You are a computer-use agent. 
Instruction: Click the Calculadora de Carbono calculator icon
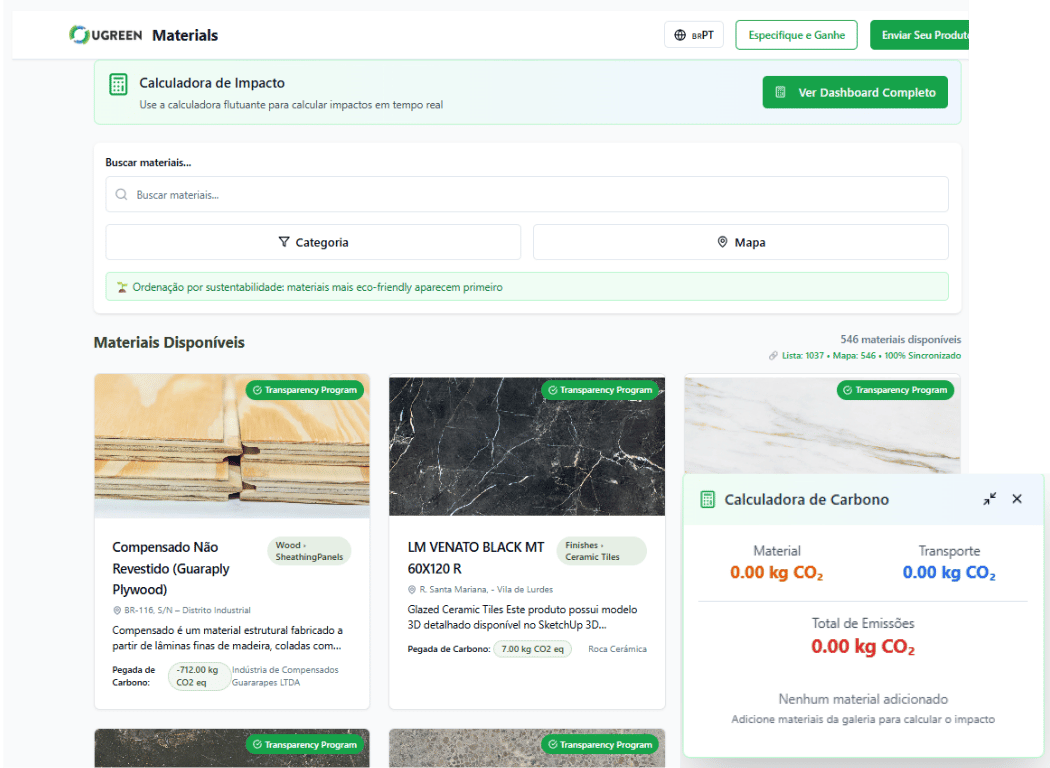(x=707, y=500)
